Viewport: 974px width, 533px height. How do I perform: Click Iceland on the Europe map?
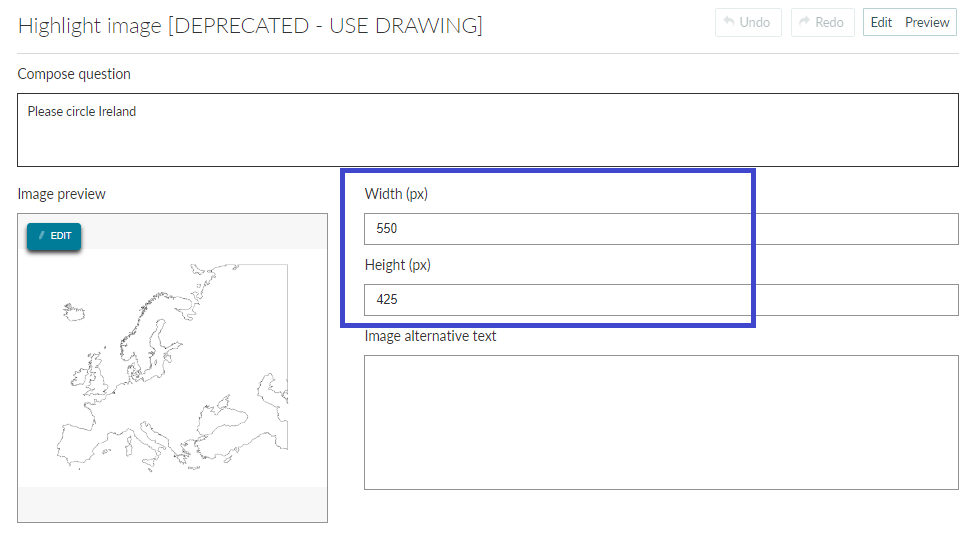(x=74, y=311)
